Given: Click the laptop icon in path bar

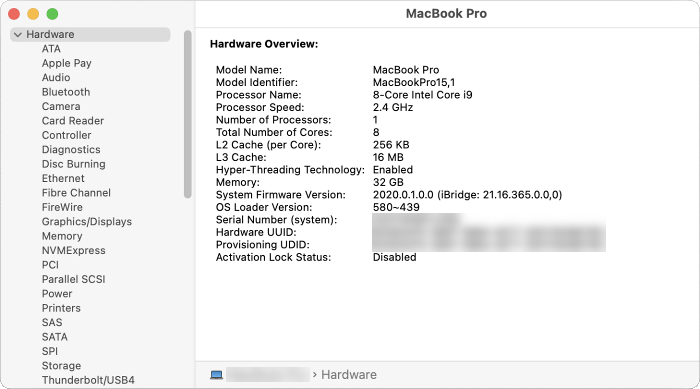Looking at the screenshot, I should [217, 375].
